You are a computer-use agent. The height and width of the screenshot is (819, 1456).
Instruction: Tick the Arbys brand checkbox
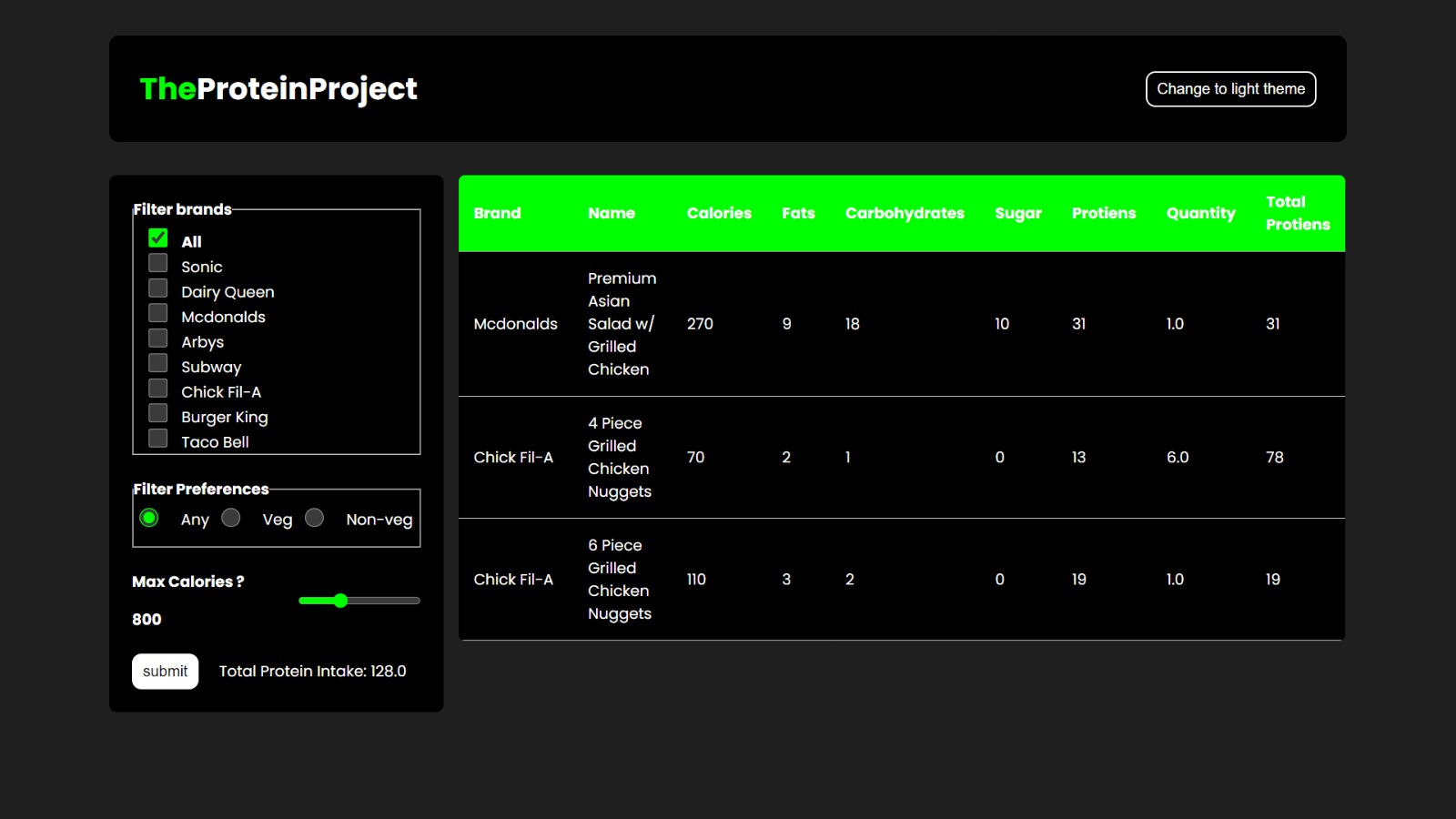click(x=158, y=339)
